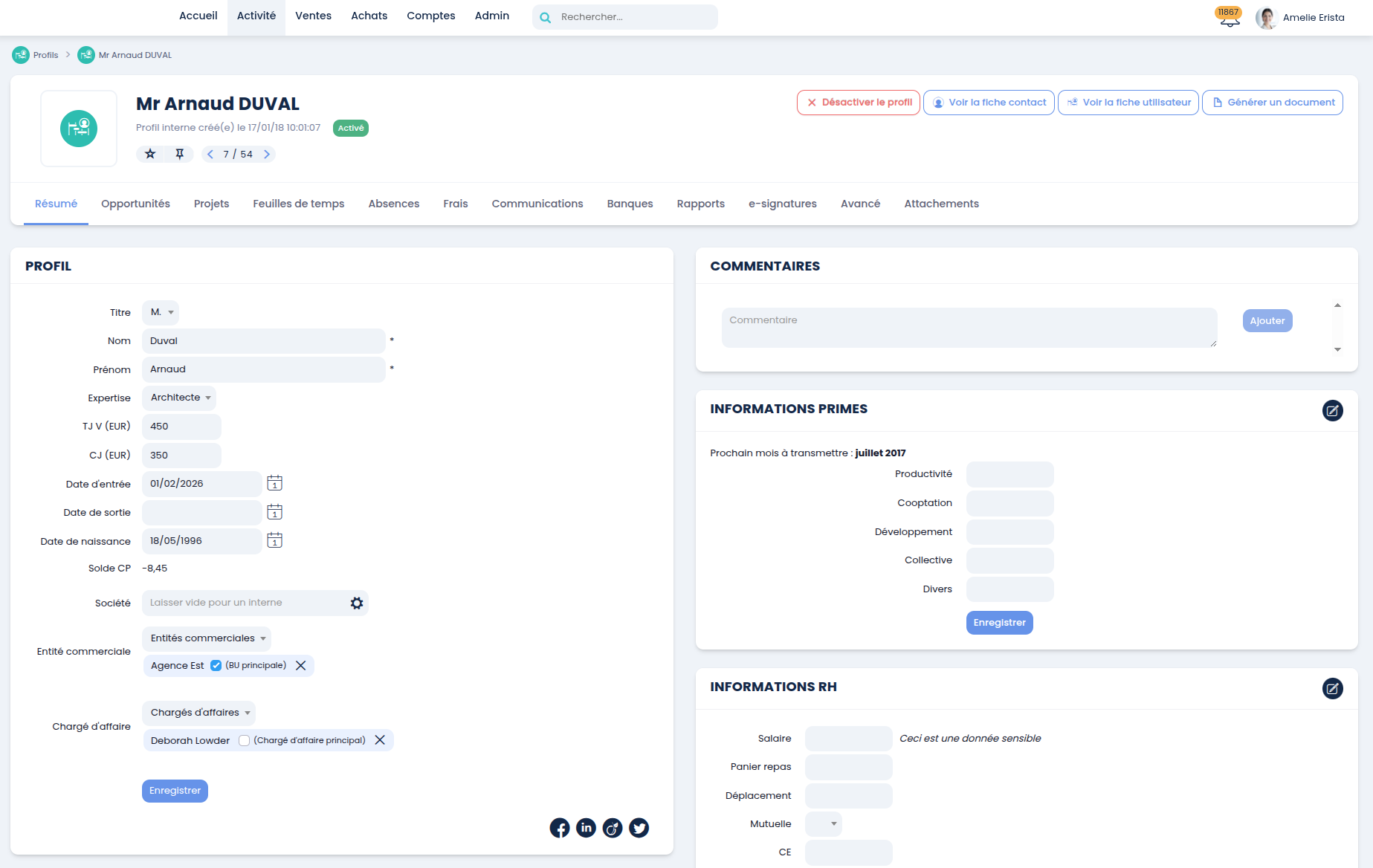Click the edit icon on Informations RH panel

tap(1333, 689)
